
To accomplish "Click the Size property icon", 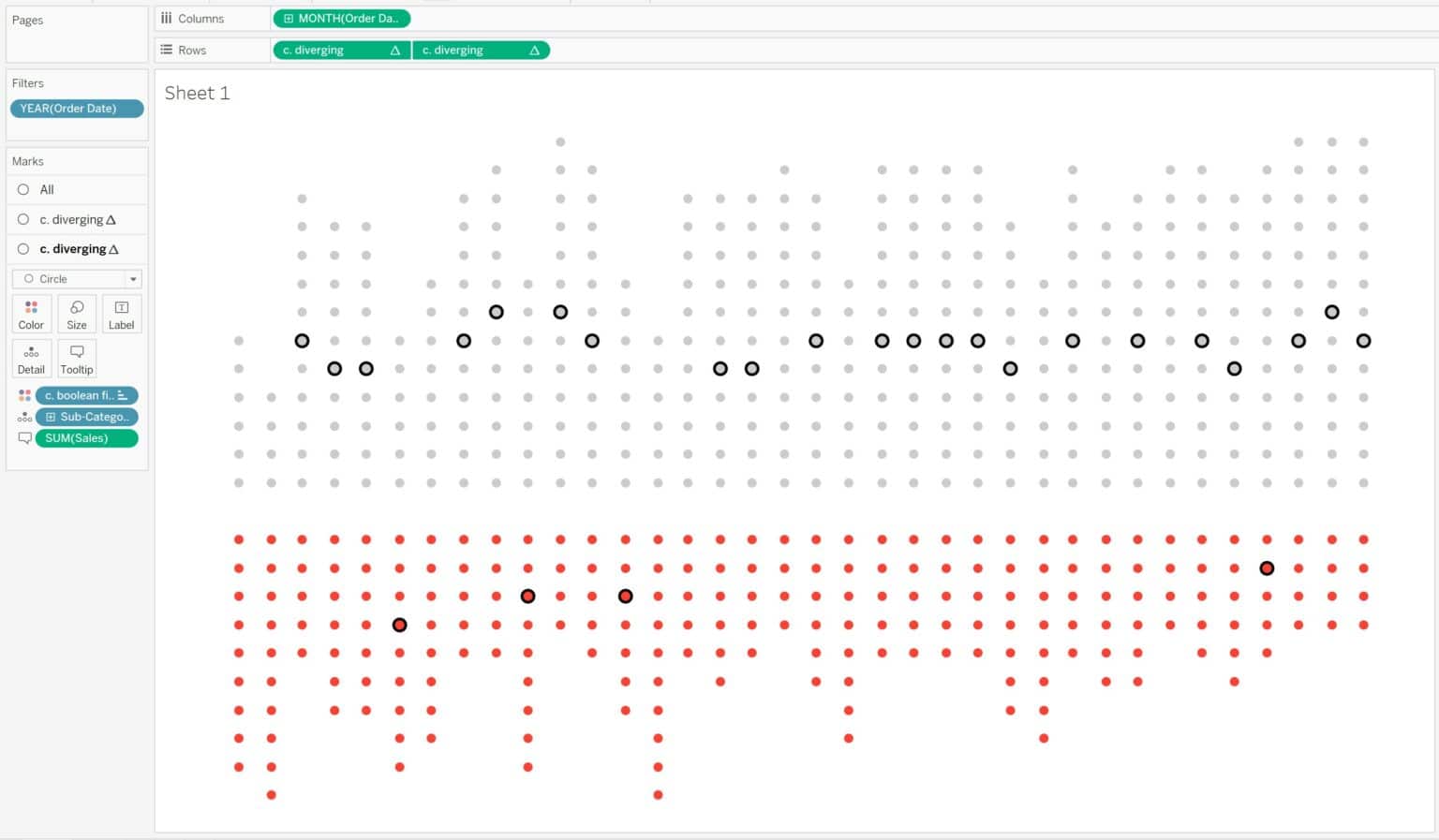I will [x=76, y=314].
